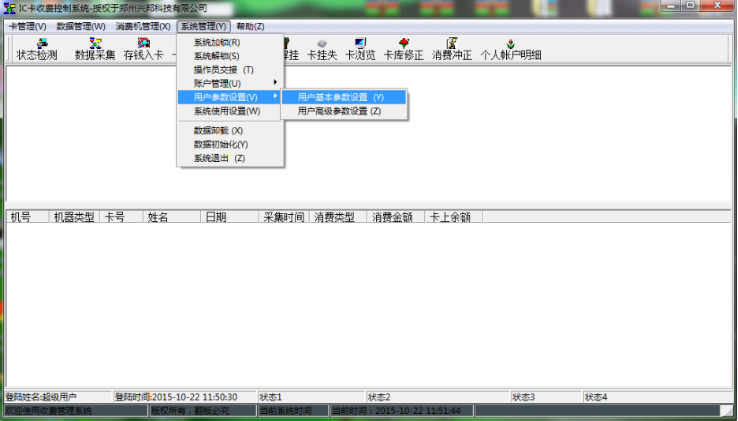Click the 卡库修正 toolbar icon
The image size is (738, 421).
pos(404,49)
